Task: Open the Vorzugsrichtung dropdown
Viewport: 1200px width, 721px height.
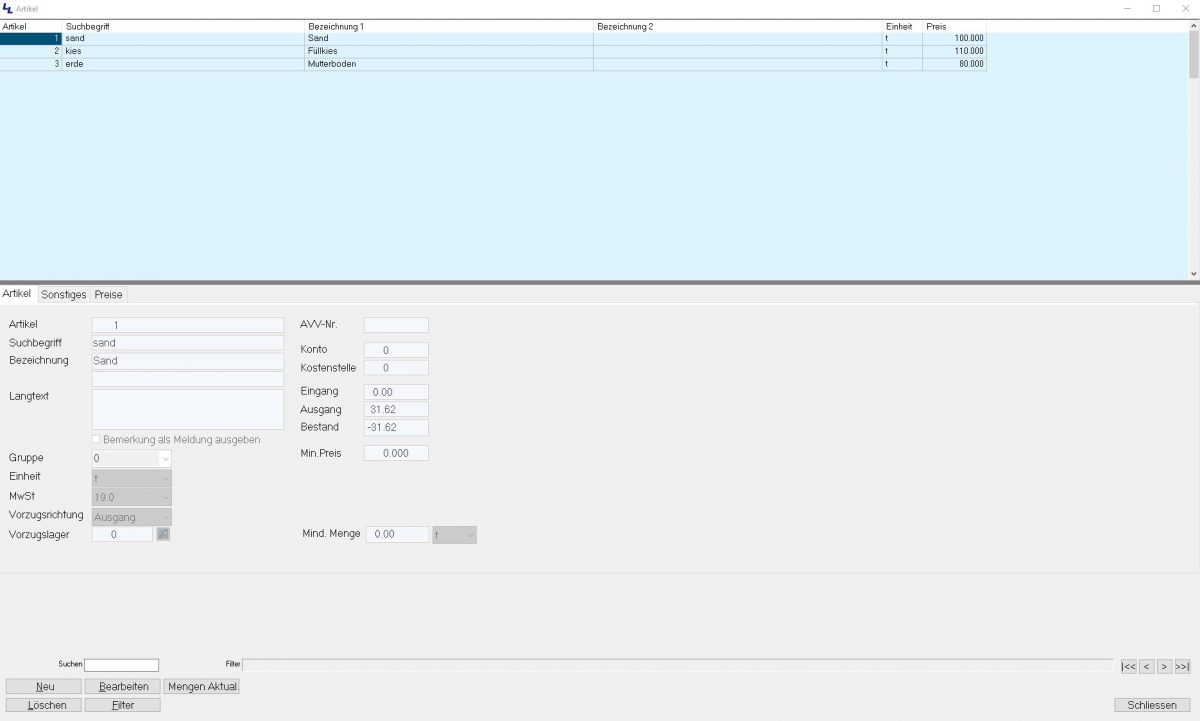Action: pos(164,517)
